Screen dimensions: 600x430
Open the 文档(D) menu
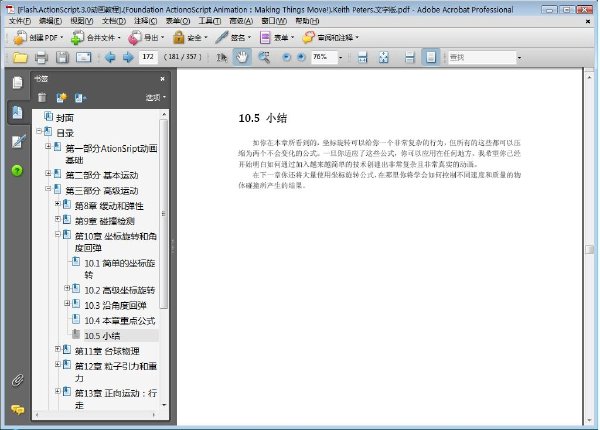(114, 21)
